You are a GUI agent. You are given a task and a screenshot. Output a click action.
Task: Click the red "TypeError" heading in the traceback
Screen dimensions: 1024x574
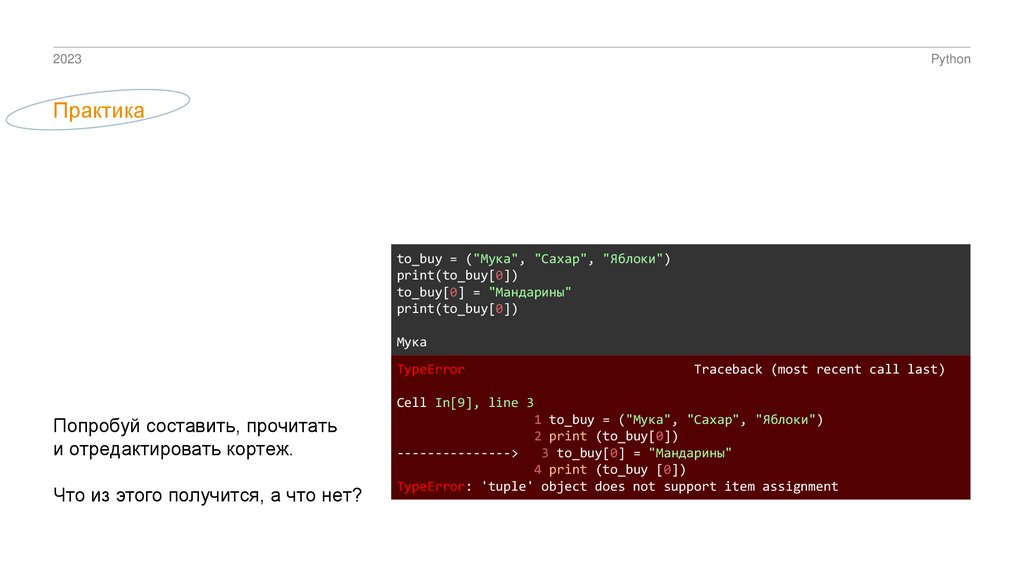430,370
